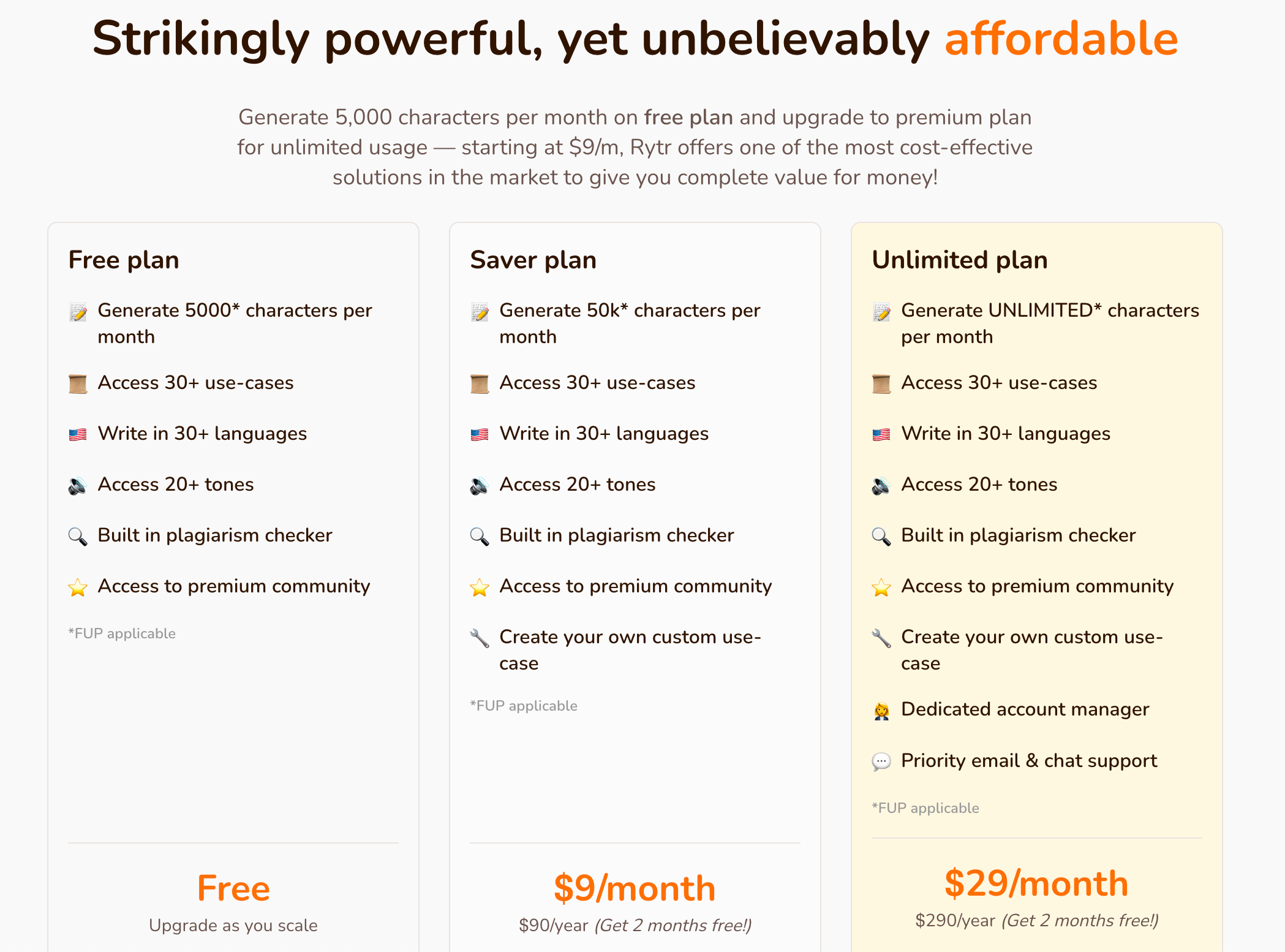The height and width of the screenshot is (952, 1285).
Task: Click the orange 'affordable' headline word
Action: coord(1061,38)
